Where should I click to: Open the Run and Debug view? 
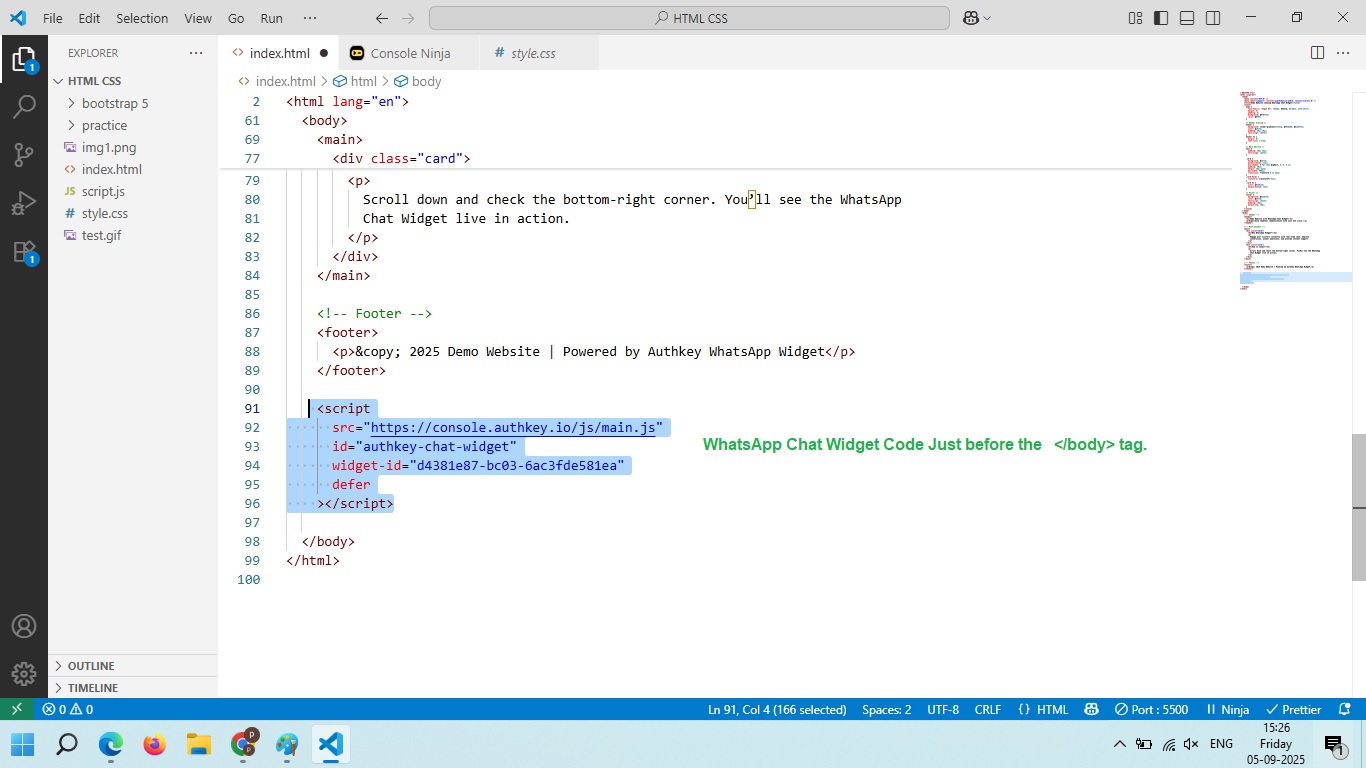pyautogui.click(x=24, y=203)
